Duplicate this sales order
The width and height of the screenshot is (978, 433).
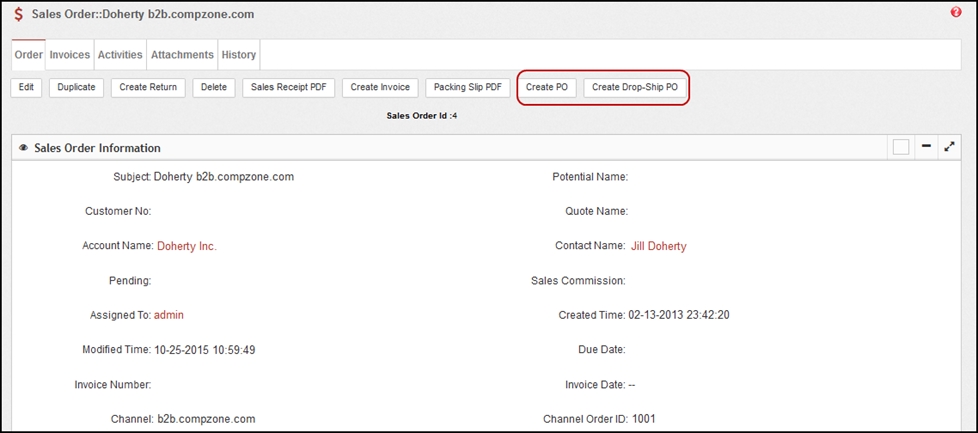pos(76,87)
